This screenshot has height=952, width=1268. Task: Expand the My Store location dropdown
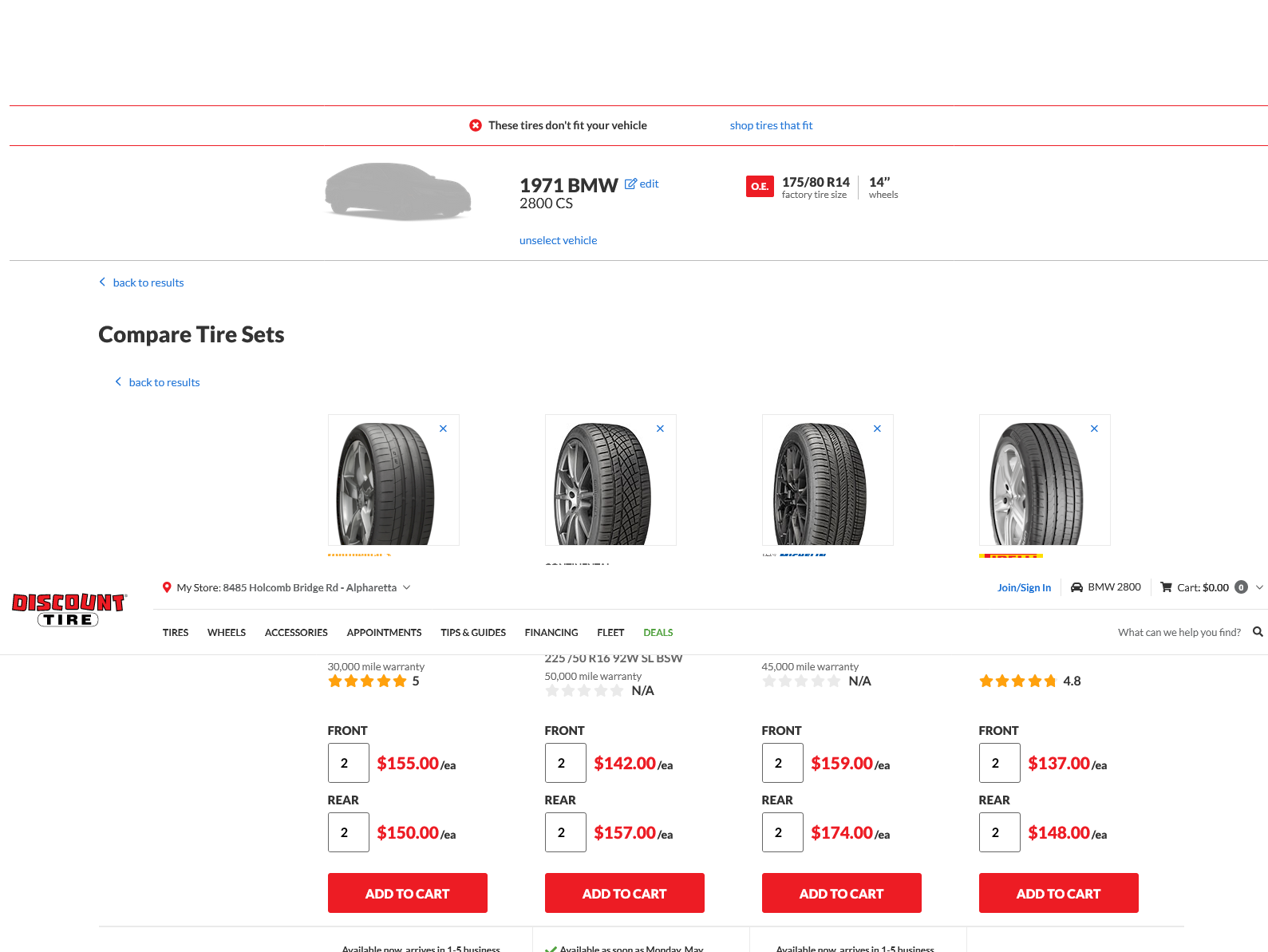406,587
